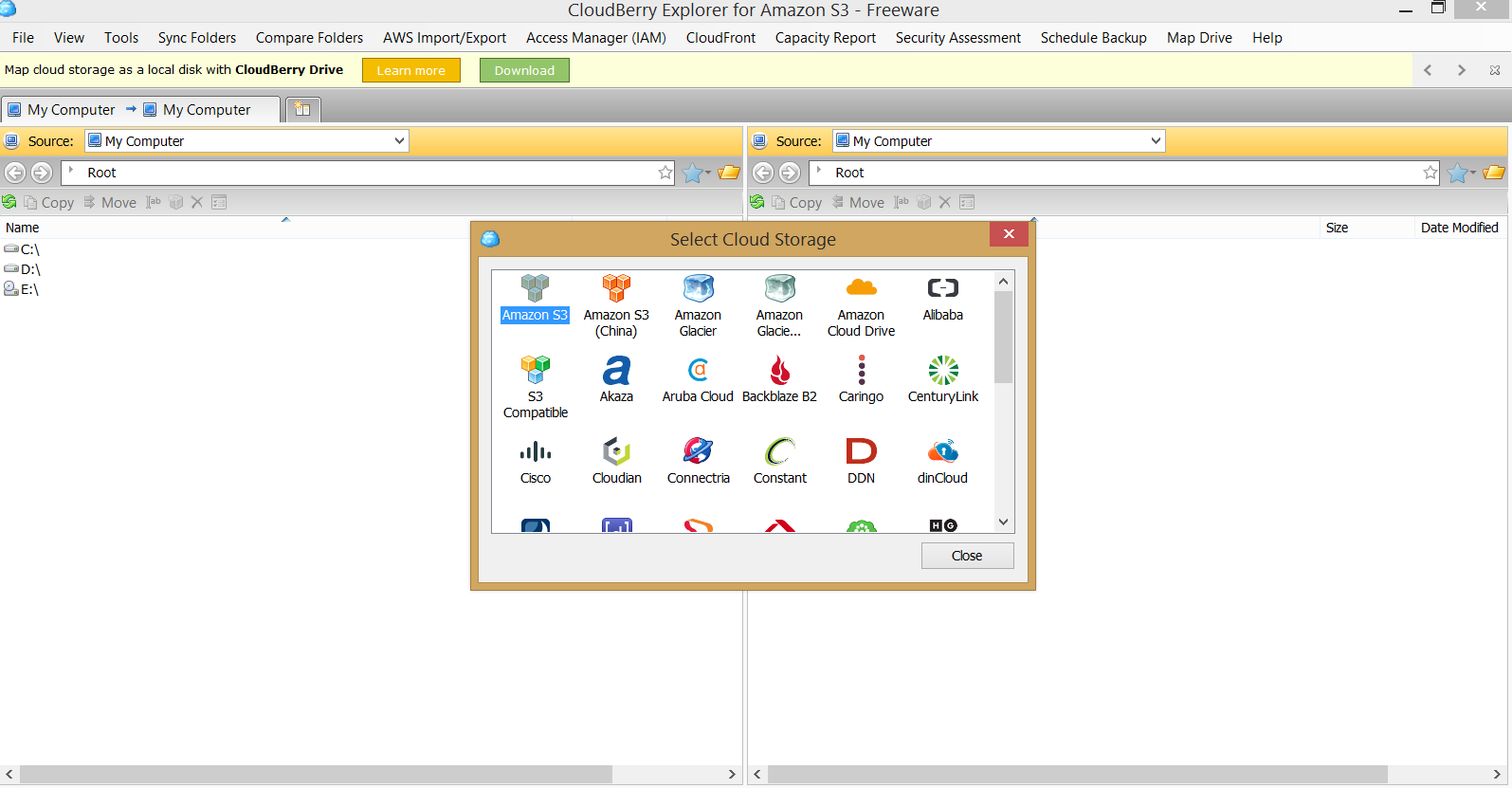Viewport: 1512px width, 788px height.
Task: Click the right pane Root path field
Action: [x=1126, y=173]
